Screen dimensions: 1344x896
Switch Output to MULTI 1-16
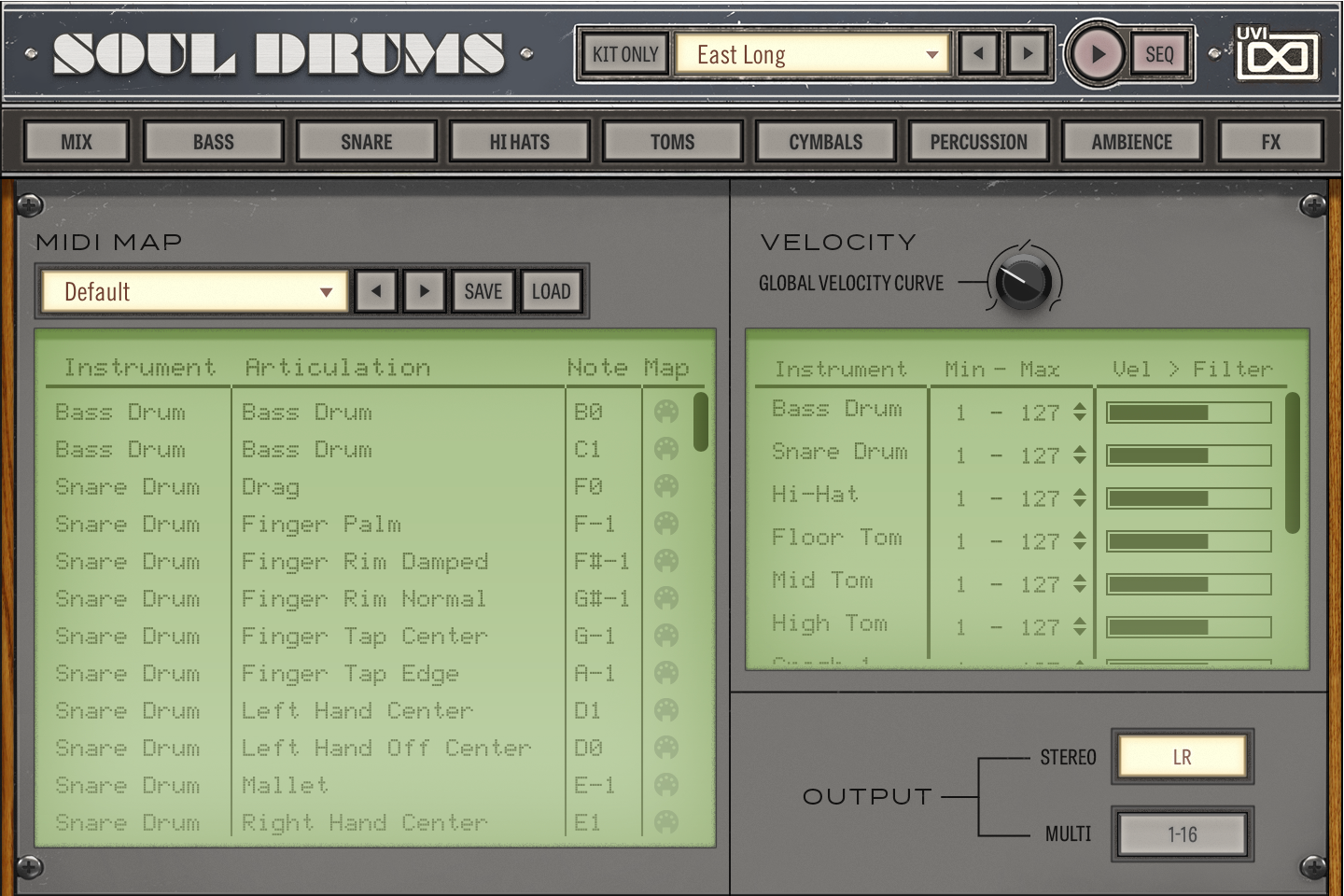click(x=1182, y=833)
